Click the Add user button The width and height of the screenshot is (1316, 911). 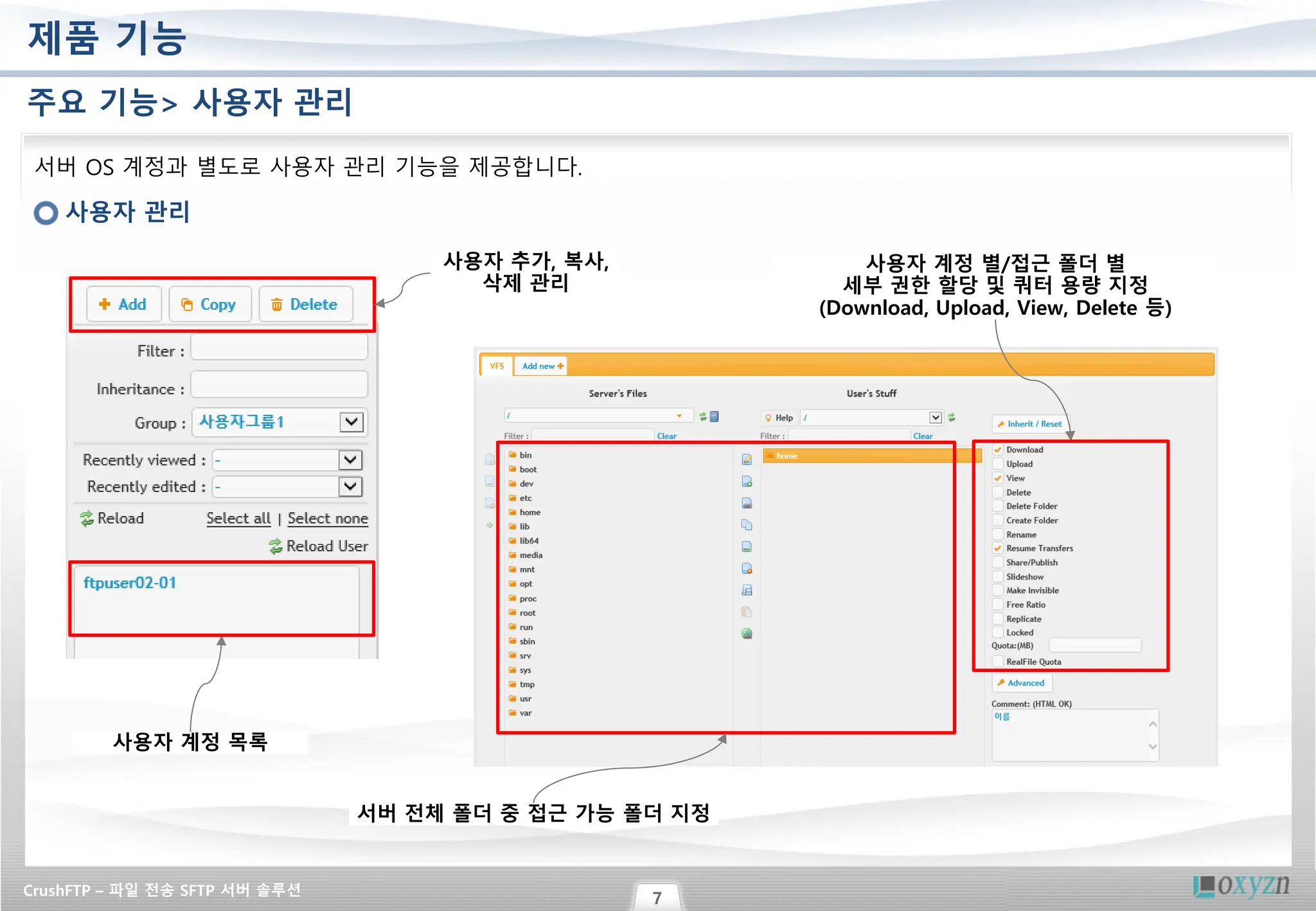click(x=123, y=304)
